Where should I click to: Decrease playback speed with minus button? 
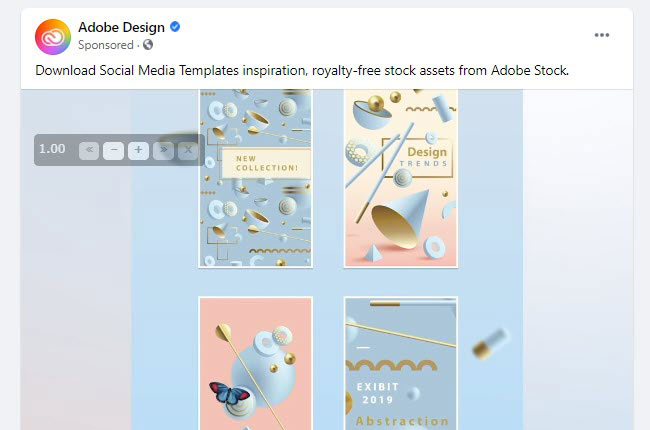[x=113, y=150]
